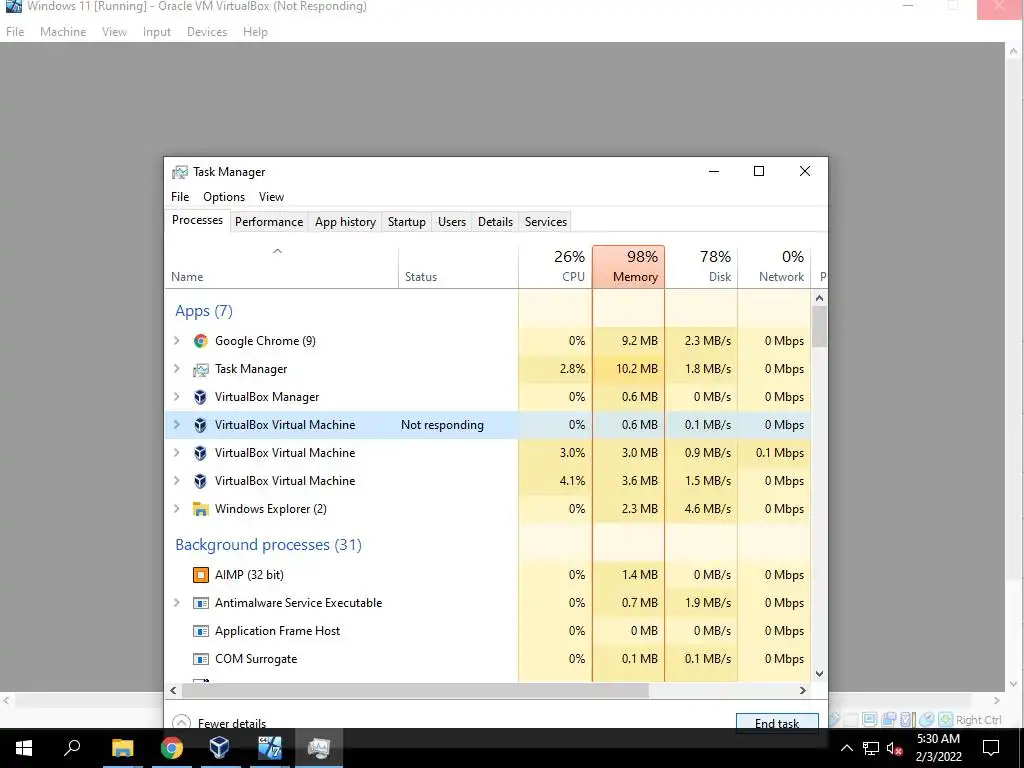
Task: Click the muted volume tray icon
Action: pyautogui.click(x=895, y=748)
